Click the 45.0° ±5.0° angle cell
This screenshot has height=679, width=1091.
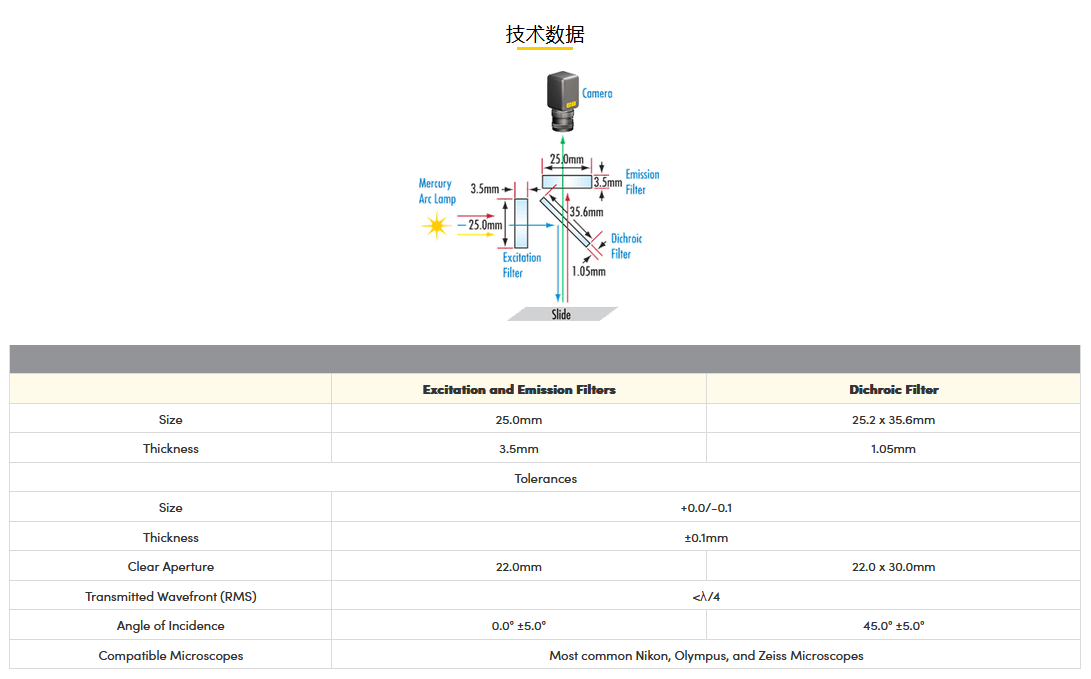(x=893, y=626)
